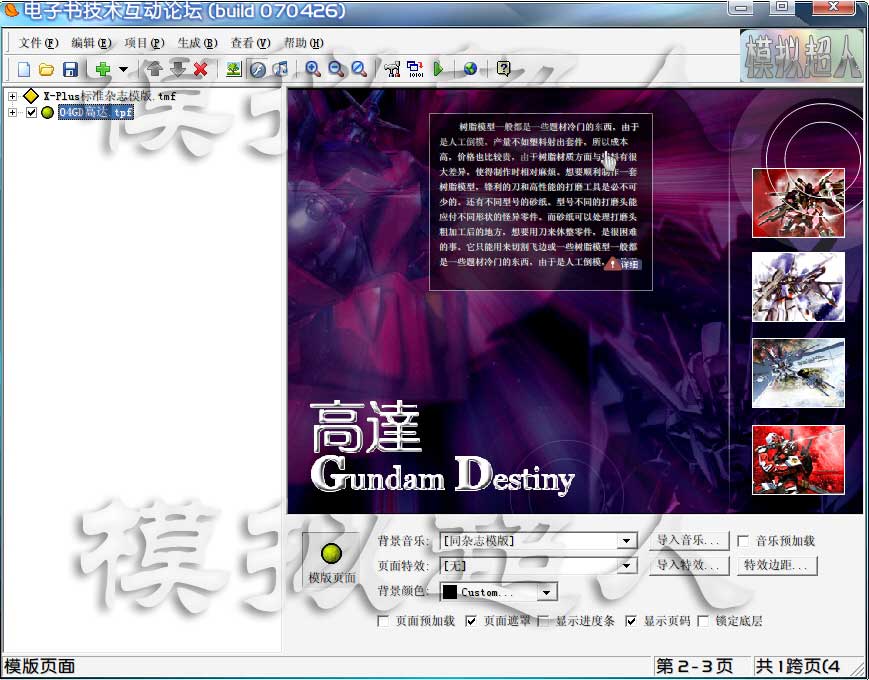The image size is (869, 680).
Task: Click the Zoom In magnifier icon
Action: click(x=313, y=69)
